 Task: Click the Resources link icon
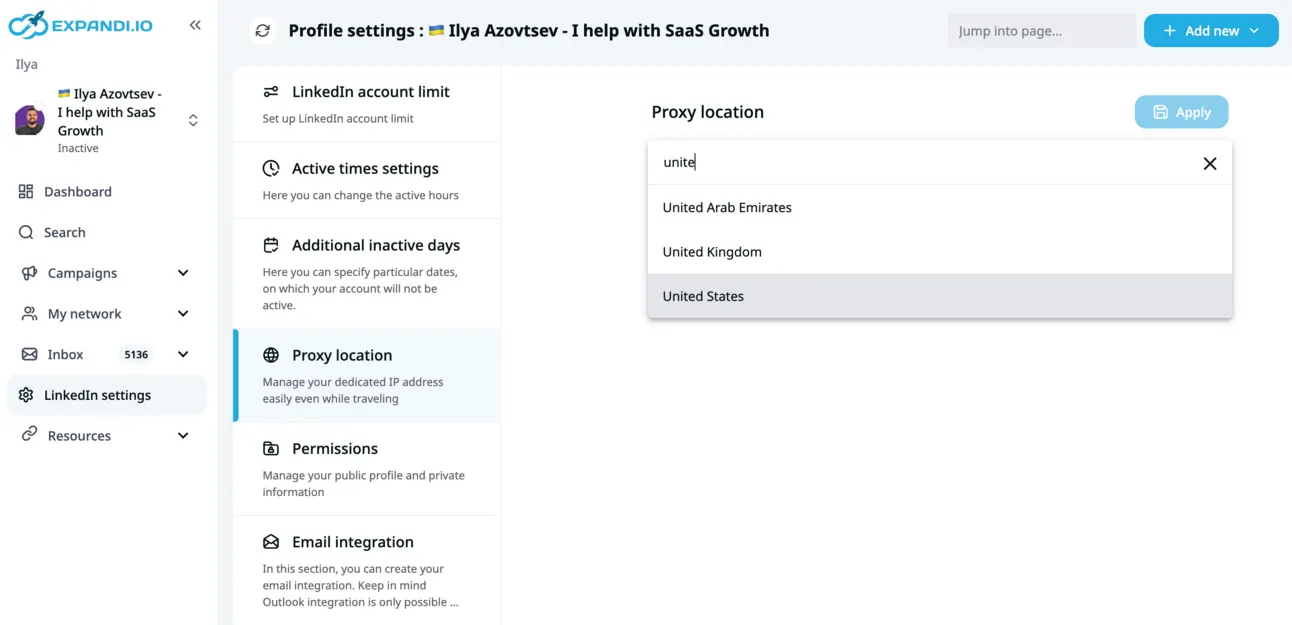click(30, 434)
